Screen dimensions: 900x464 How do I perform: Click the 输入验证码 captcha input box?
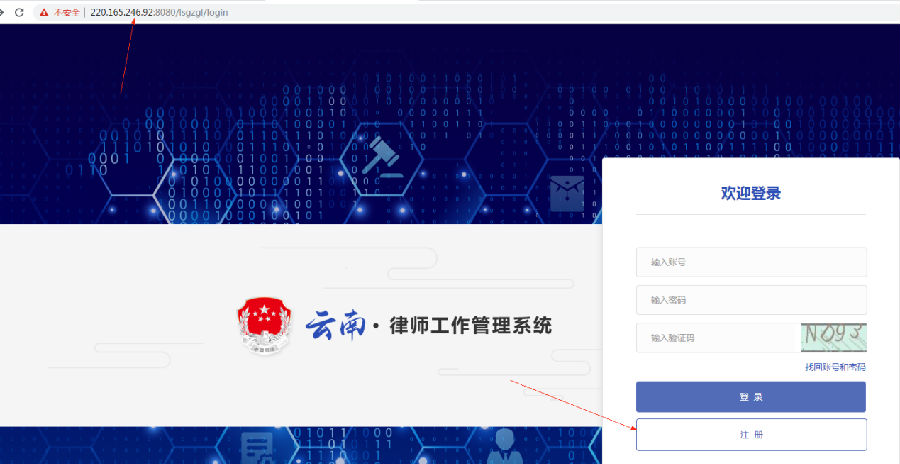[x=717, y=338]
